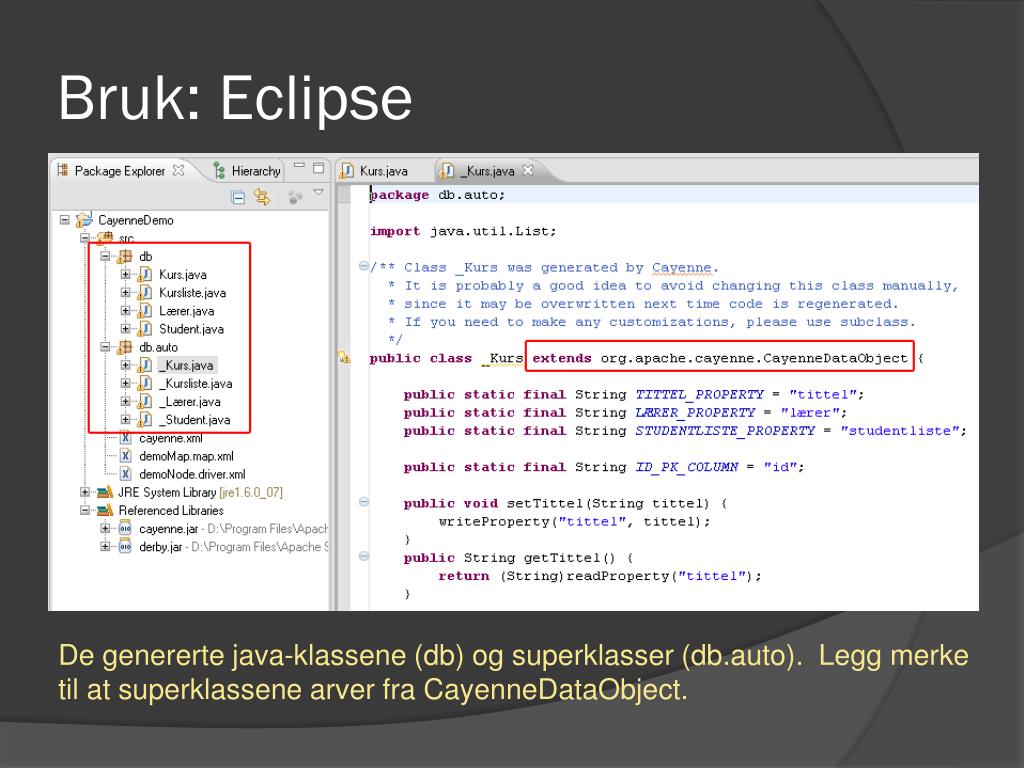Expand the Kursliste.java tree node

pyautogui.click(x=125, y=293)
